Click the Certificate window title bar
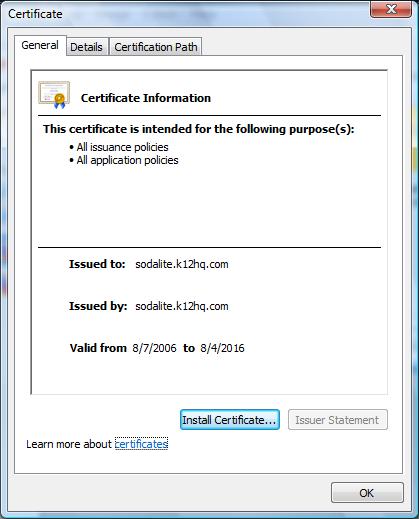Viewport: 419px width, 519px height. tap(187, 14)
